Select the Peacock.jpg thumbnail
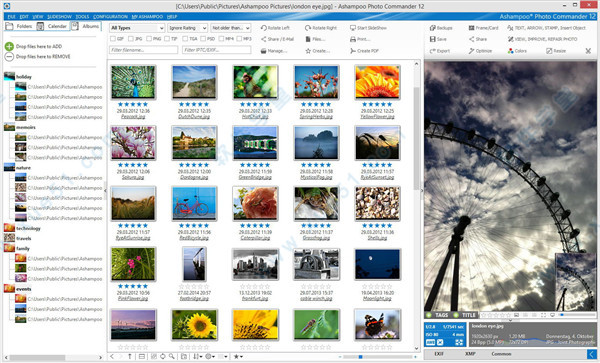 pos(133,82)
